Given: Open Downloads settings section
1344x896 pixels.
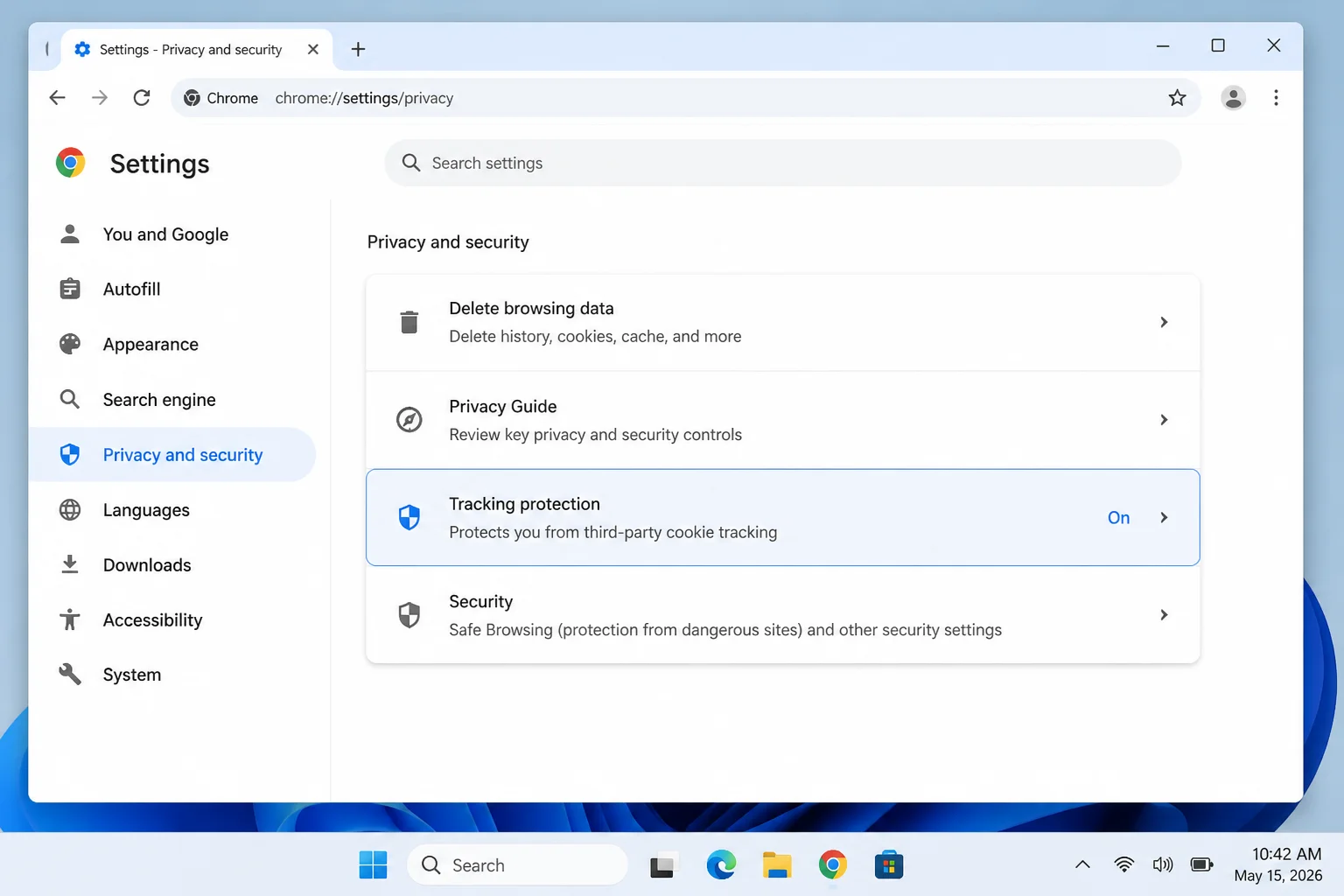Looking at the screenshot, I should (172, 564).
